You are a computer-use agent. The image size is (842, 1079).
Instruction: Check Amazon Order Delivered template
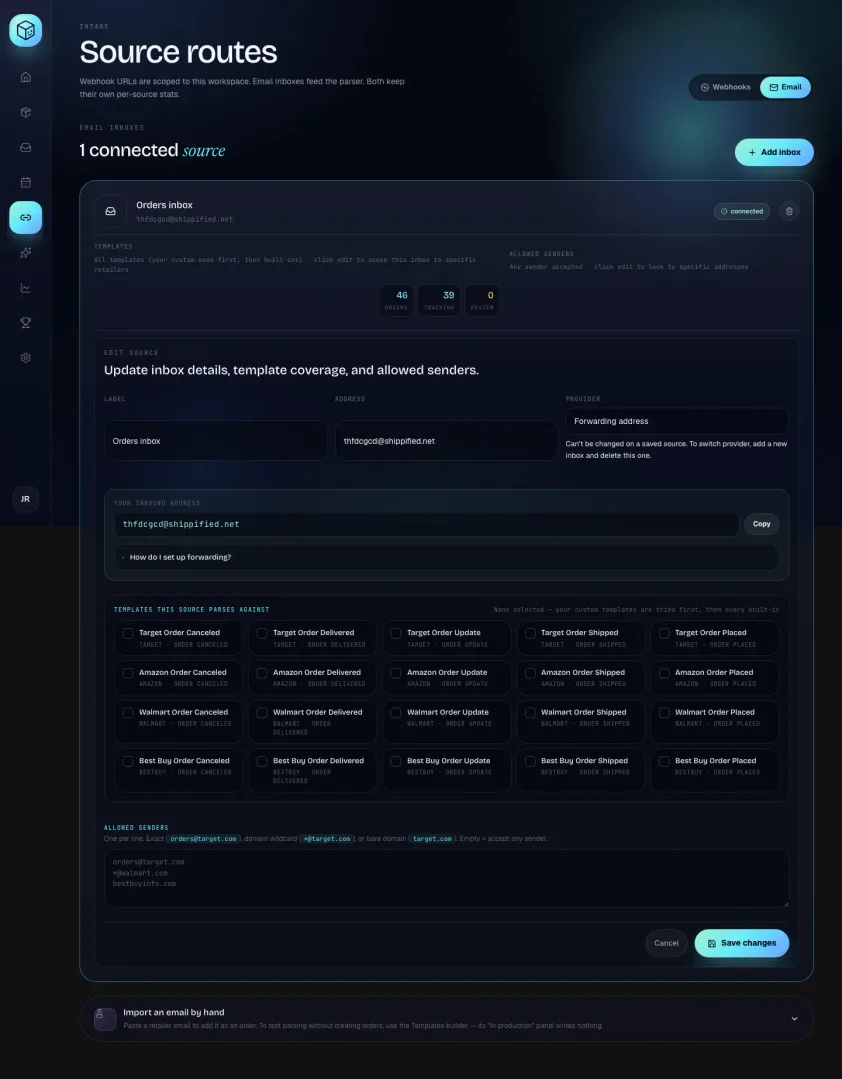262,673
